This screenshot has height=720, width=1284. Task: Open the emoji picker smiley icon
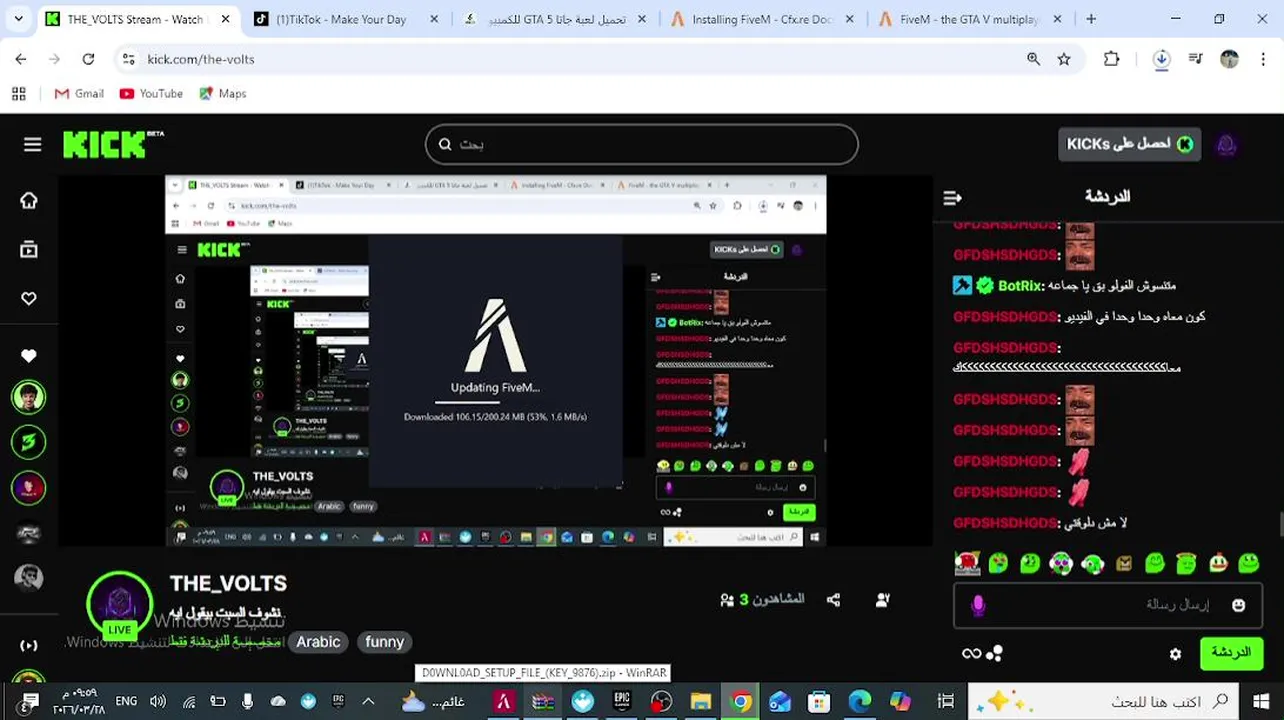tap(1239, 605)
